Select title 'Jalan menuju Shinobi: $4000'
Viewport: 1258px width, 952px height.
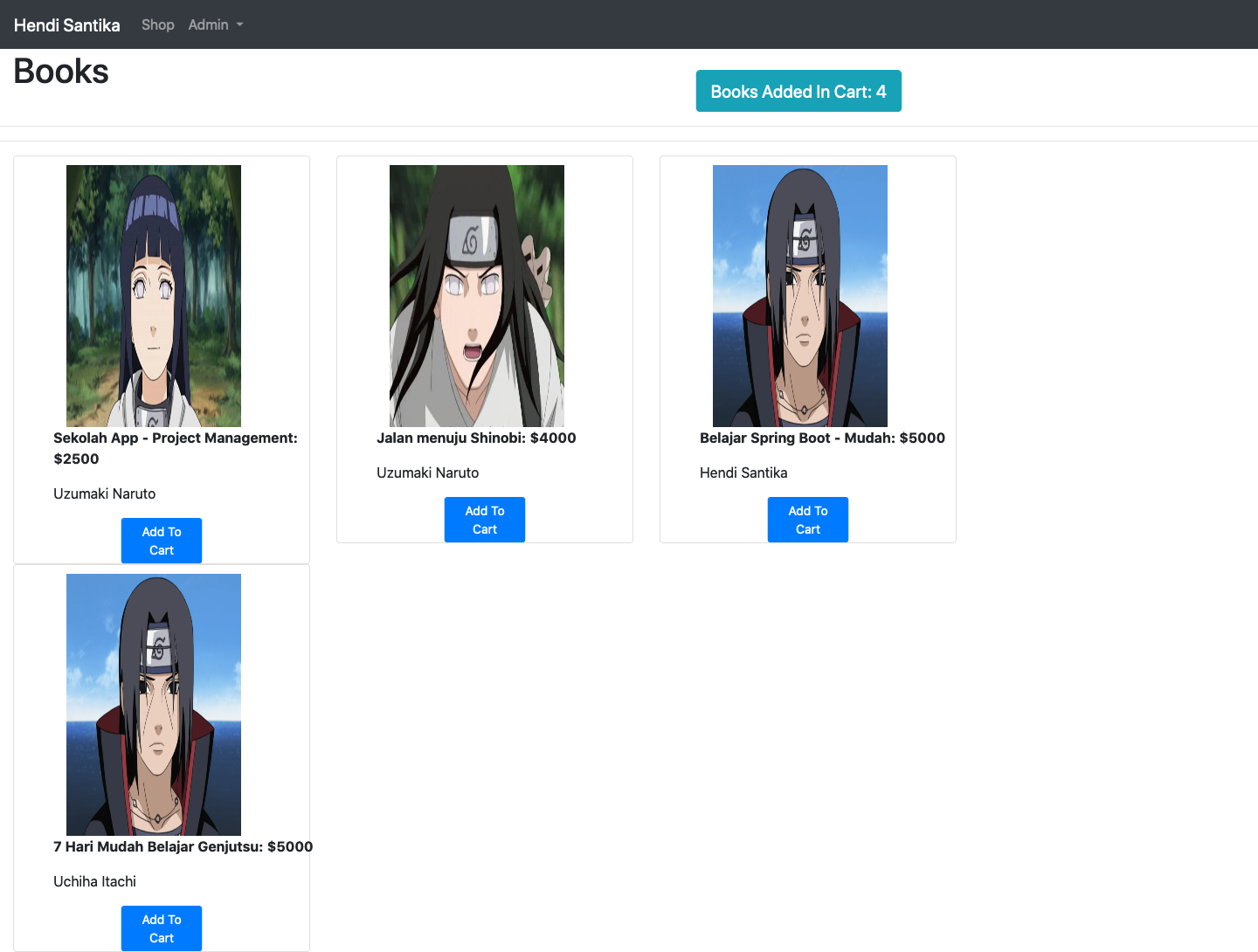[x=476, y=438]
